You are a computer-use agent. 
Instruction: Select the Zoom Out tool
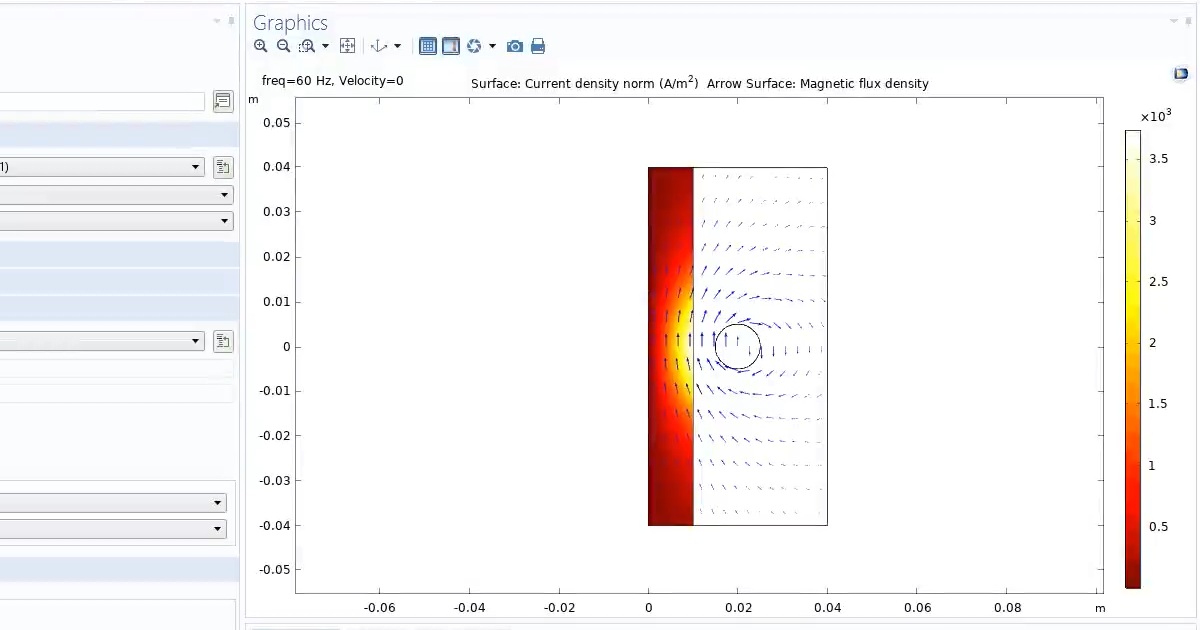284,46
